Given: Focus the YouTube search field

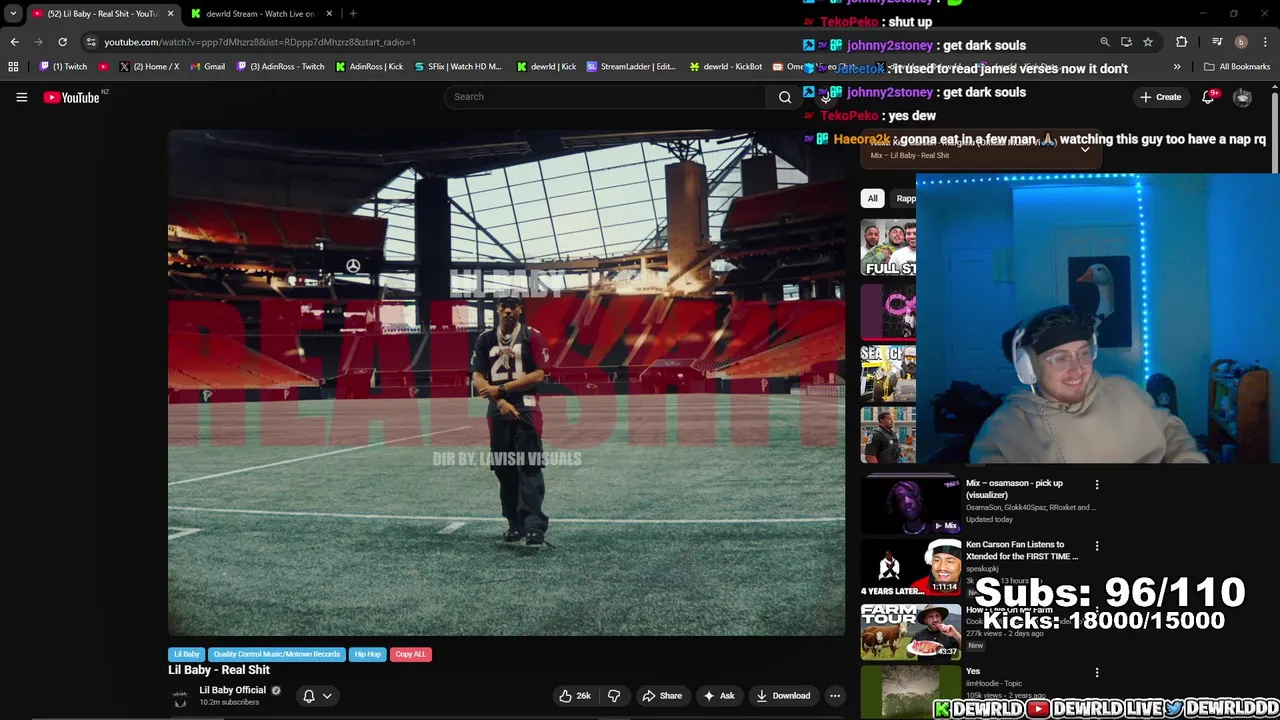Looking at the screenshot, I should tap(607, 97).
